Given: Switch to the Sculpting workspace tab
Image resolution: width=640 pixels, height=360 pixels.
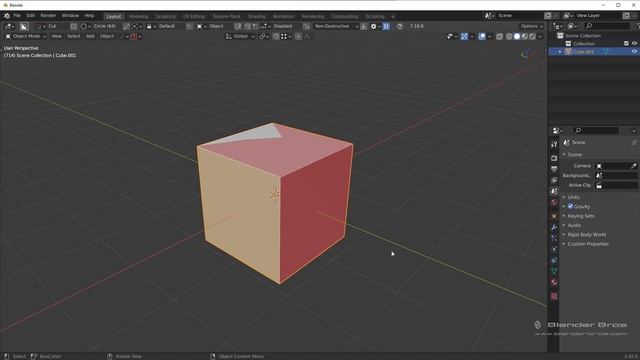Looking at the screenshot, I should [166, 16].
